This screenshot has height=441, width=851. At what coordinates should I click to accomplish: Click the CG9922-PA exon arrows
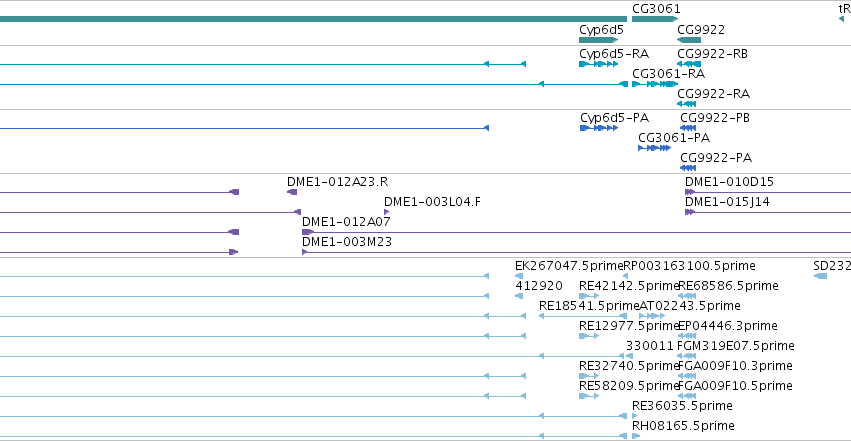(688, 168)
